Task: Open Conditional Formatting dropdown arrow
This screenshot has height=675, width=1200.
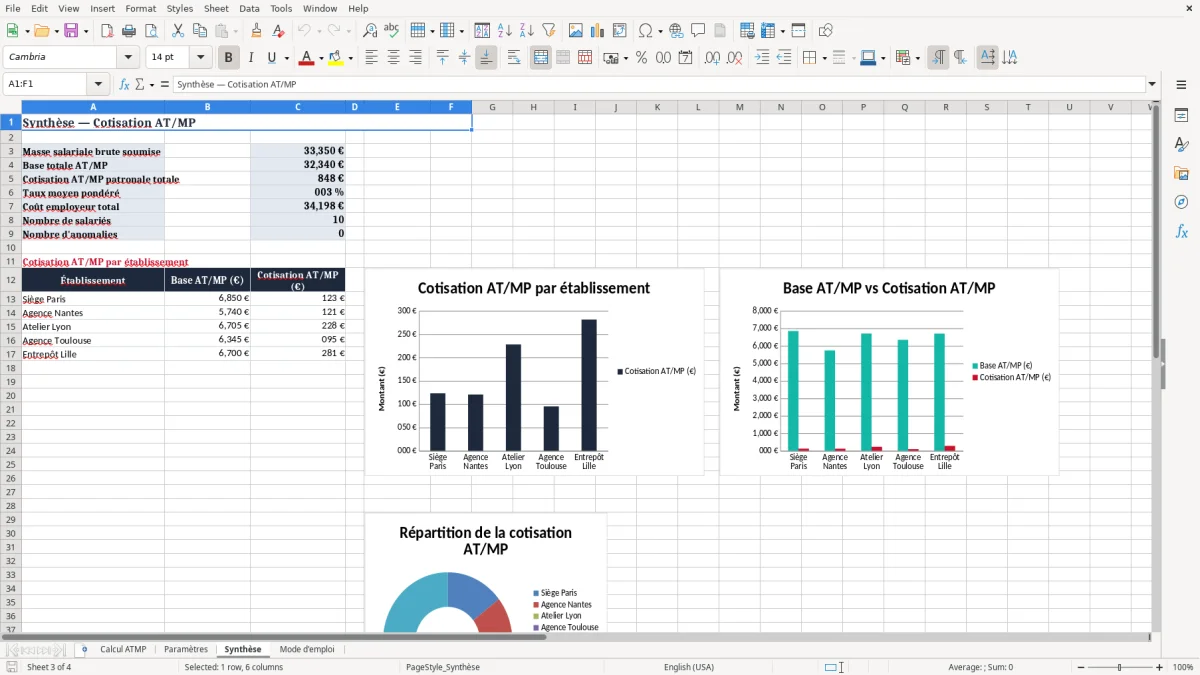Action: [917, 58]
